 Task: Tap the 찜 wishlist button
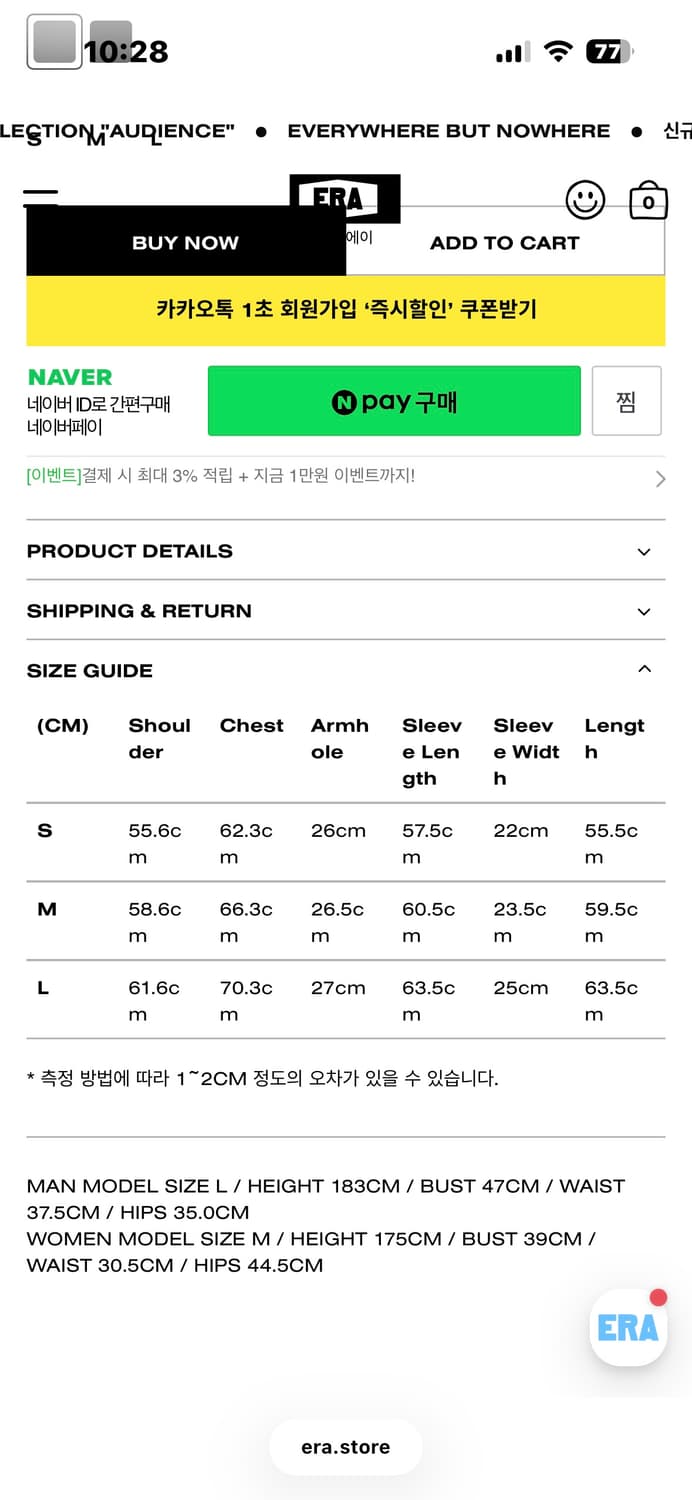pyautogui.click(x=627, y=400)
